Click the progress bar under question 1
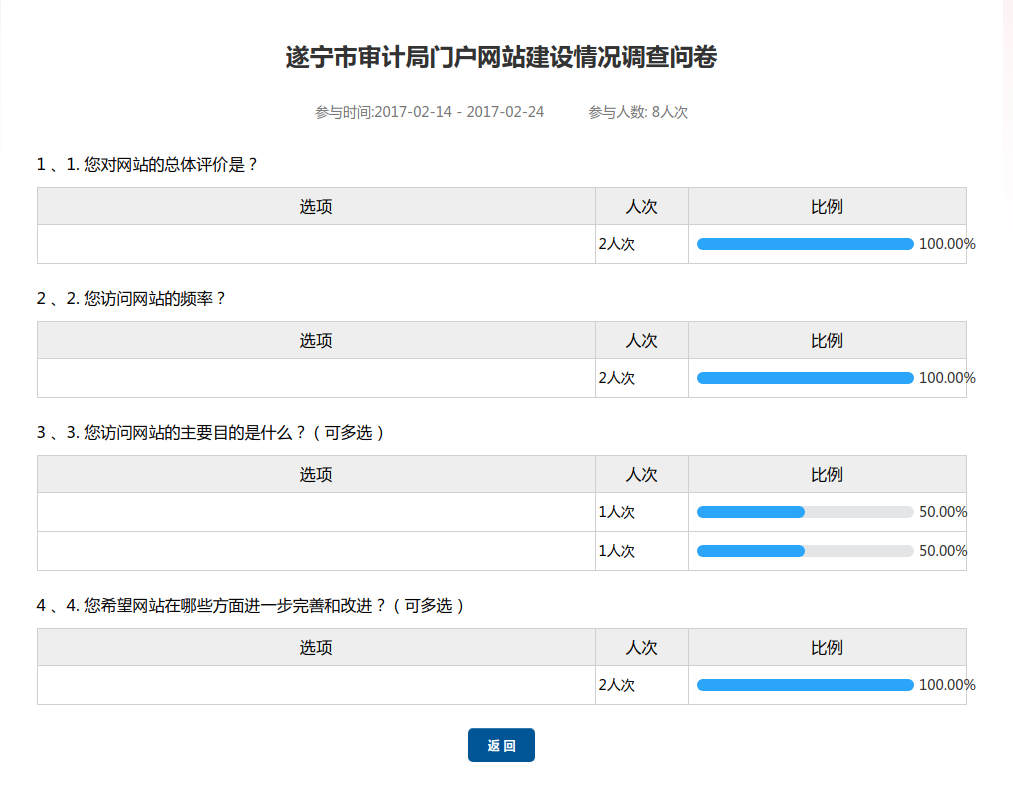This screenshot has width=1013, height=794. (805, 244)
